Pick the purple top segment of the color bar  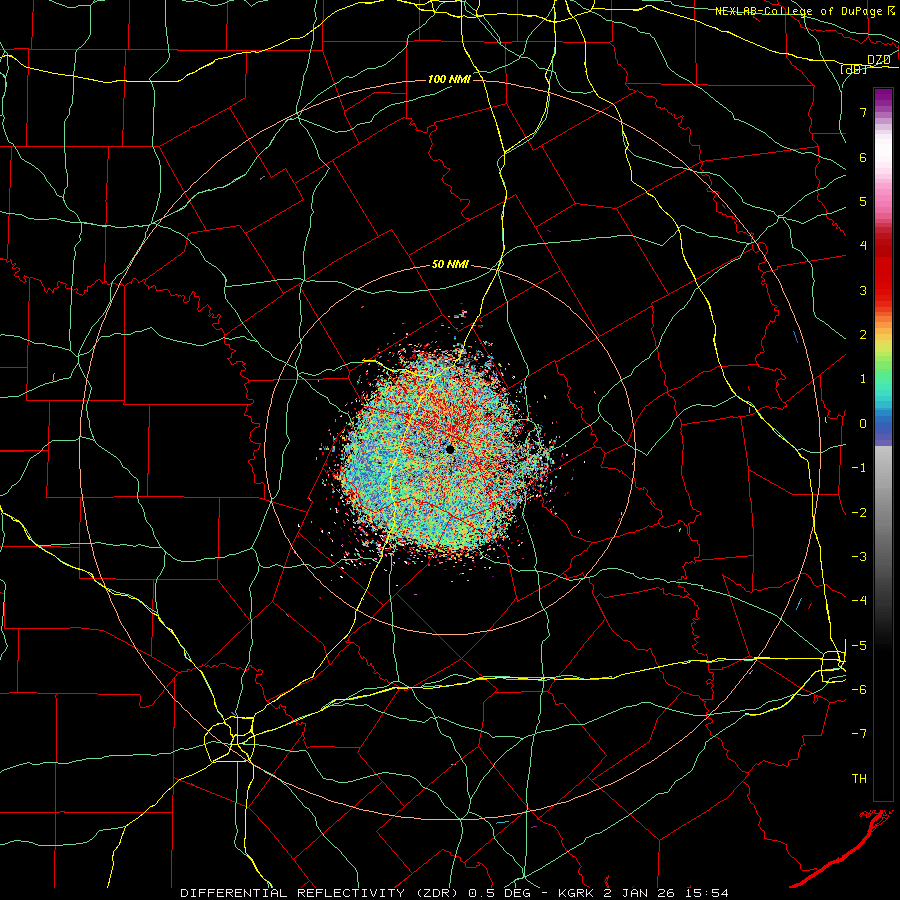[883, 99]
